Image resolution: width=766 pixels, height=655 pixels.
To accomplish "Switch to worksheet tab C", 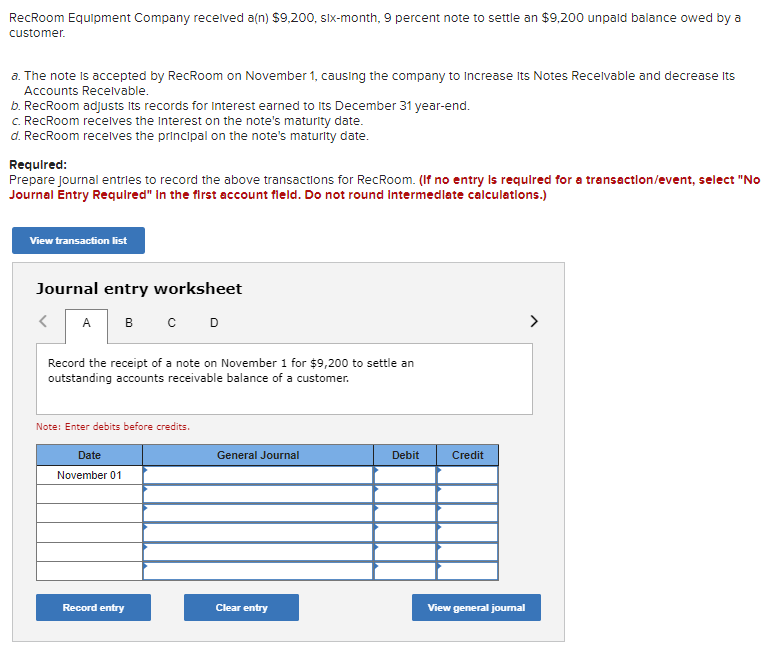I will click(x=171, y=323).
